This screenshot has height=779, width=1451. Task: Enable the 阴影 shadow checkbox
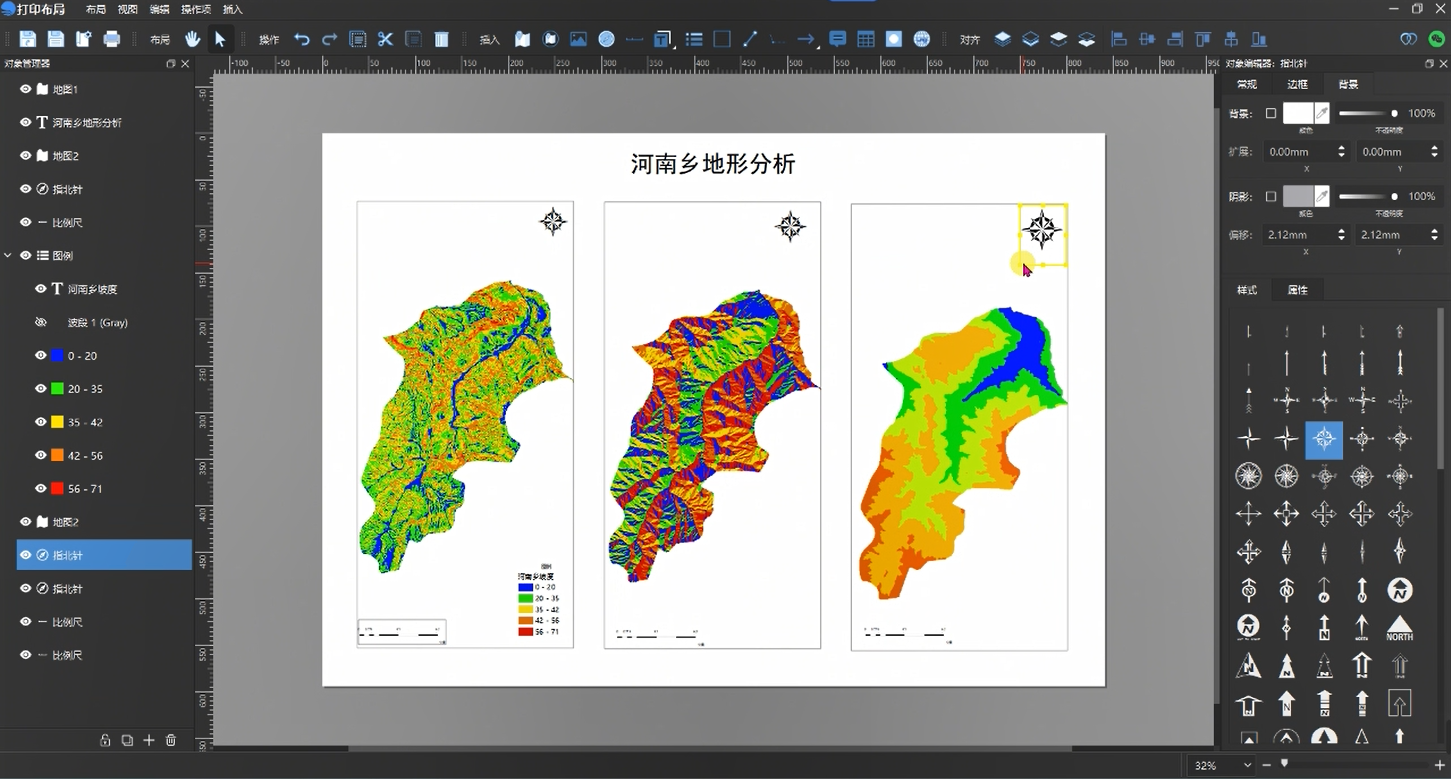1271,196
